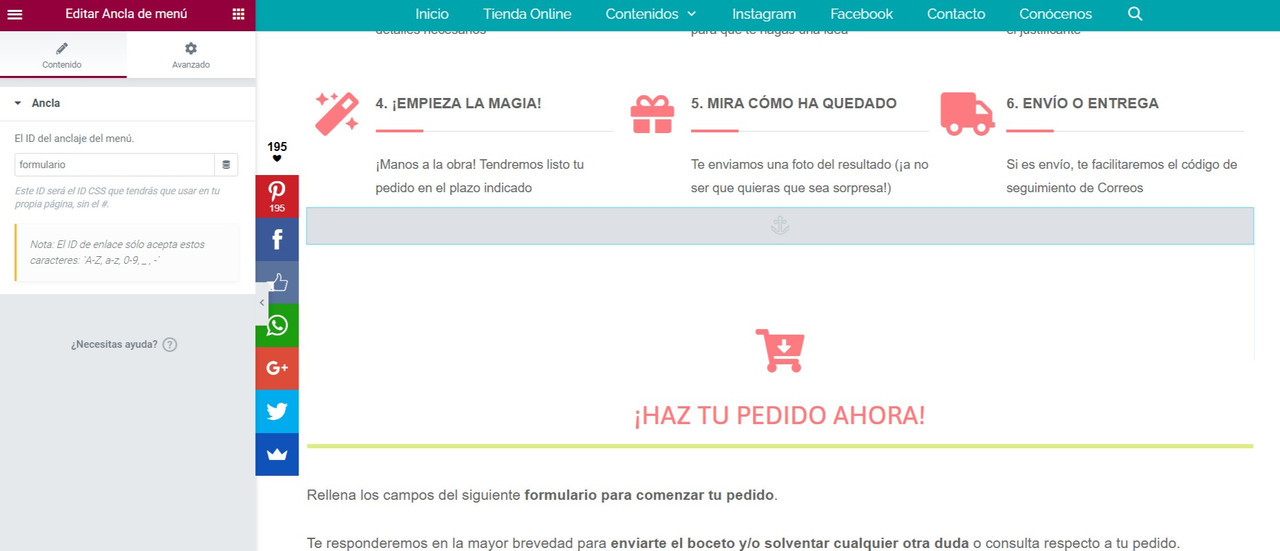Switch to the Avanzado tab
Screen dimensions: 1280x551
pos(191,55)
